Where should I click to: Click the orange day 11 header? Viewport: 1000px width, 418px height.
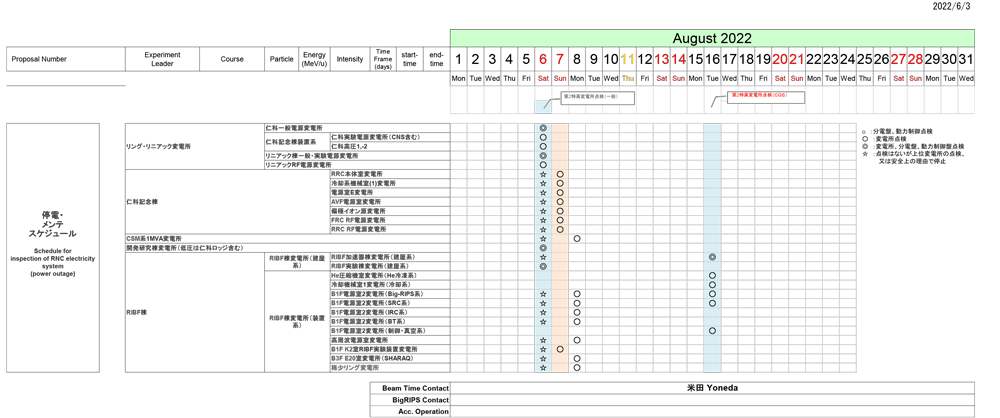point(628,60)
